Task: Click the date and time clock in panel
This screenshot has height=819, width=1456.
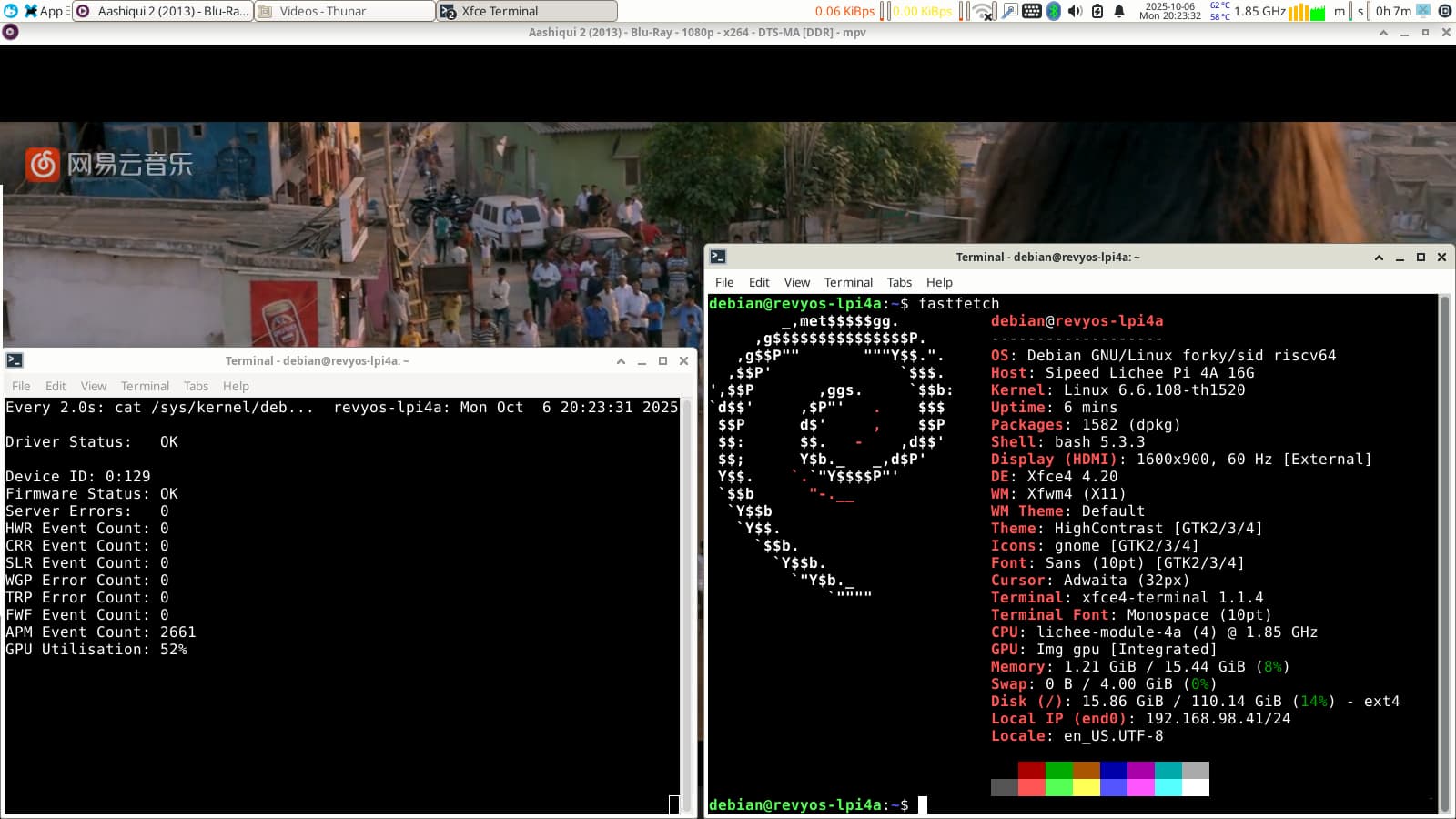Action: [1169, 11]
